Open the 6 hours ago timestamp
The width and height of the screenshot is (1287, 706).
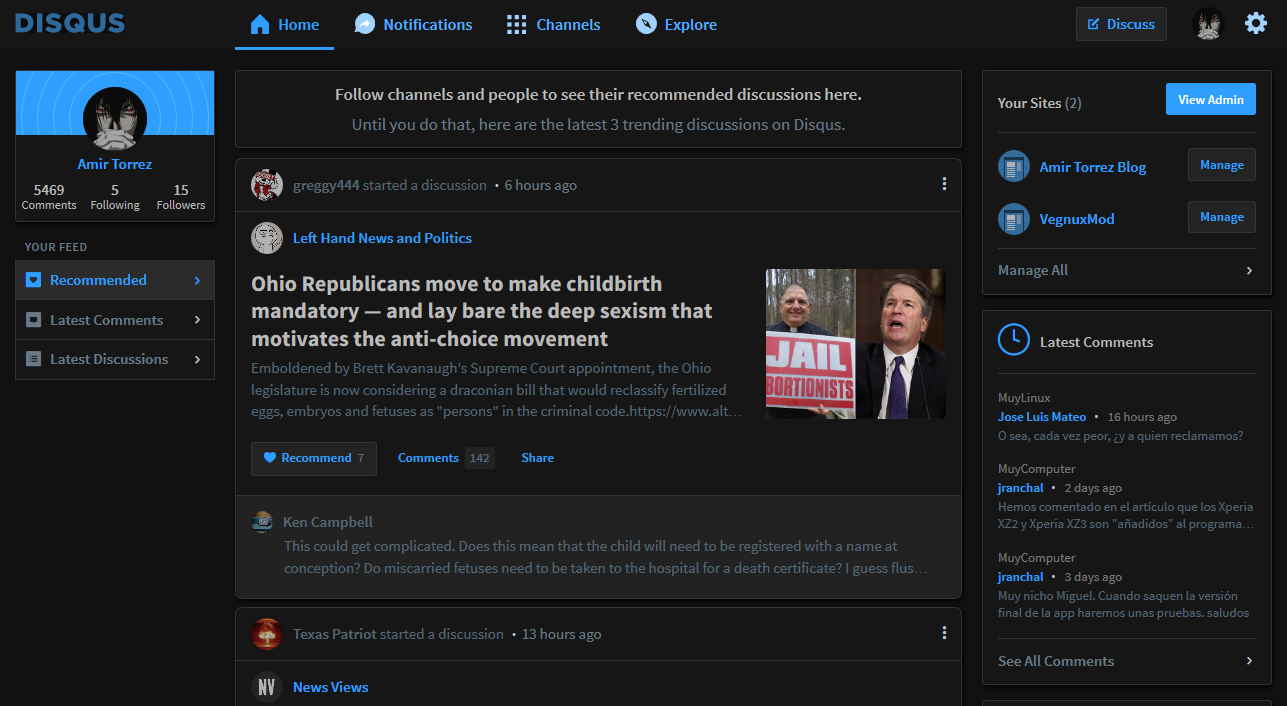pos(540,185)
